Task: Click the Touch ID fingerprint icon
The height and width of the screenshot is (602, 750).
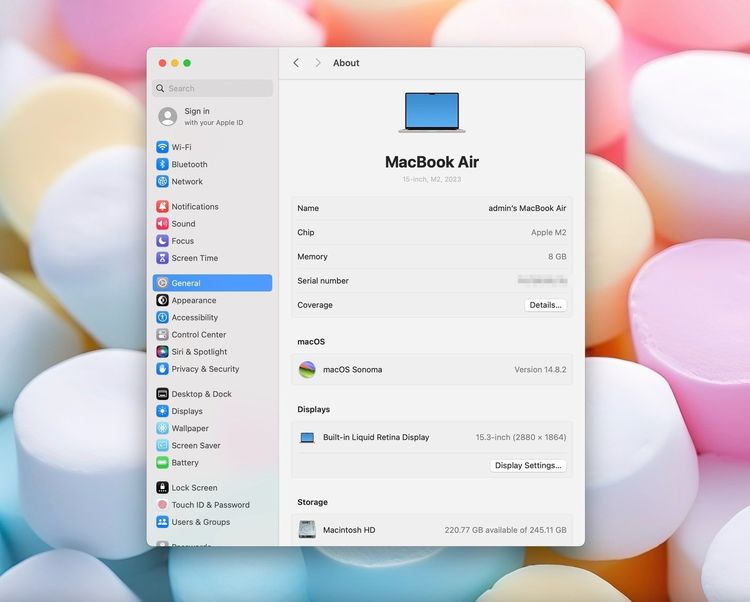Action: pyautogui.click(x=162, y=504)
